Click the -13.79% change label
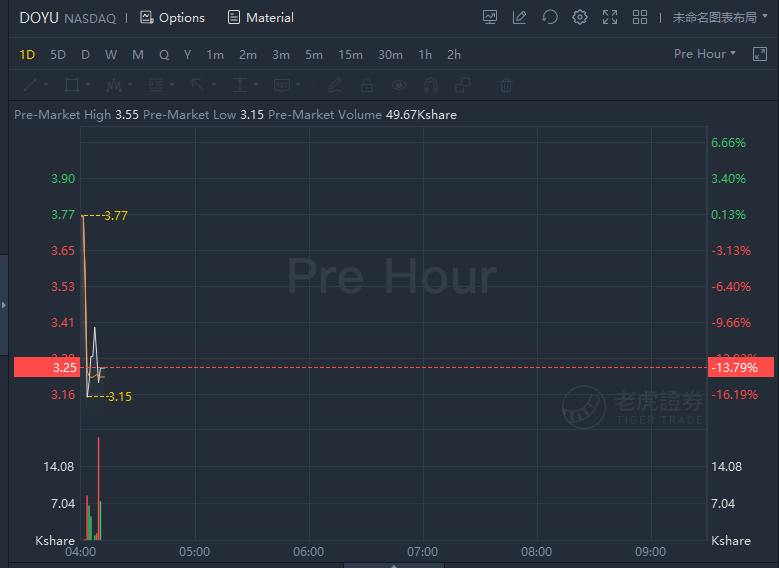 pyautogui.click(x=740, y=367)
